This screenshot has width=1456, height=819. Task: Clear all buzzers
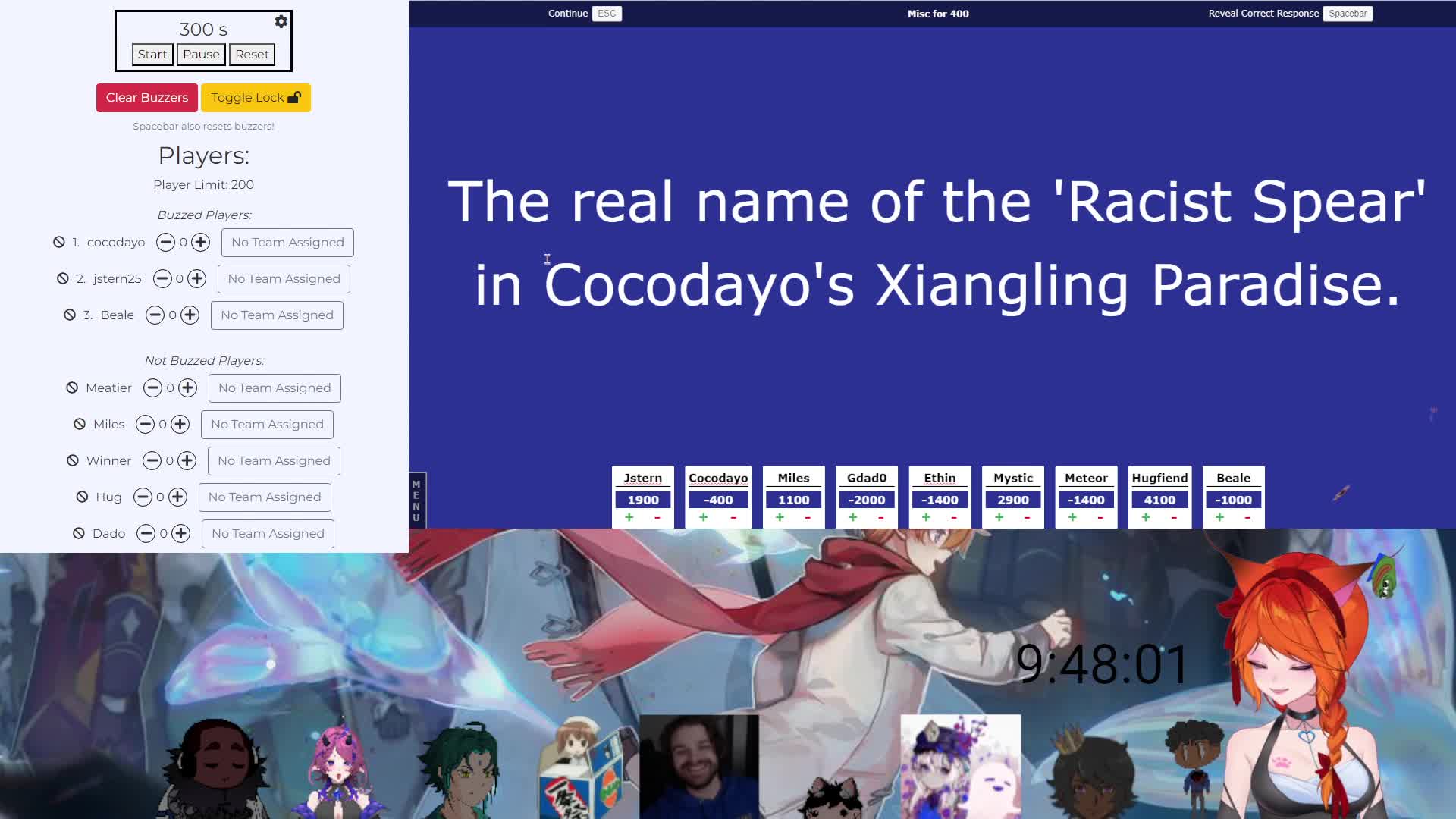[147, 98]
